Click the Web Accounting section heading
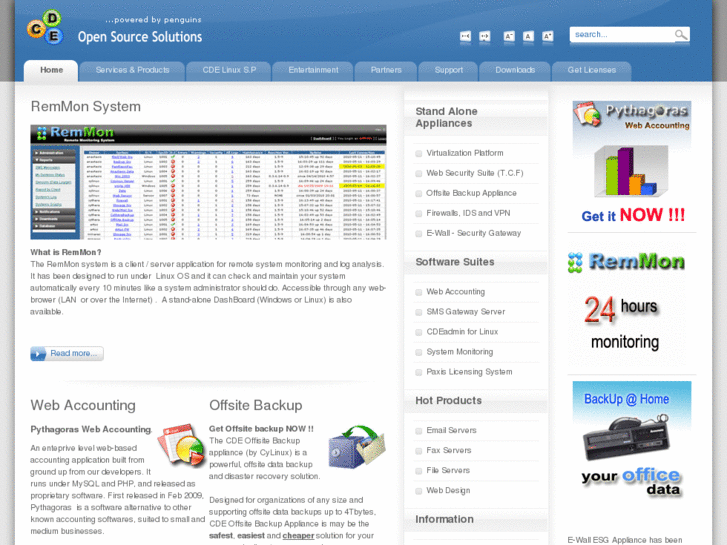Screen dimensions: 727x545 (83, 405)
